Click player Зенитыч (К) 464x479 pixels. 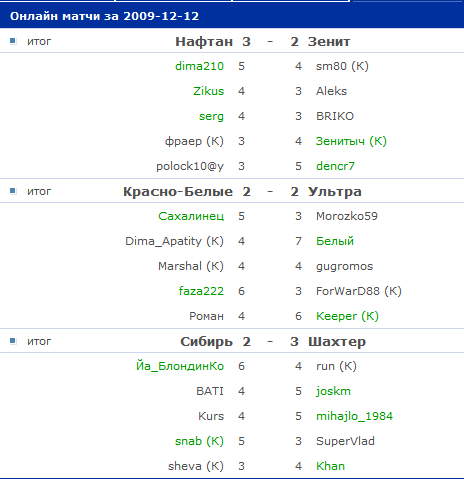click(351, 141)
